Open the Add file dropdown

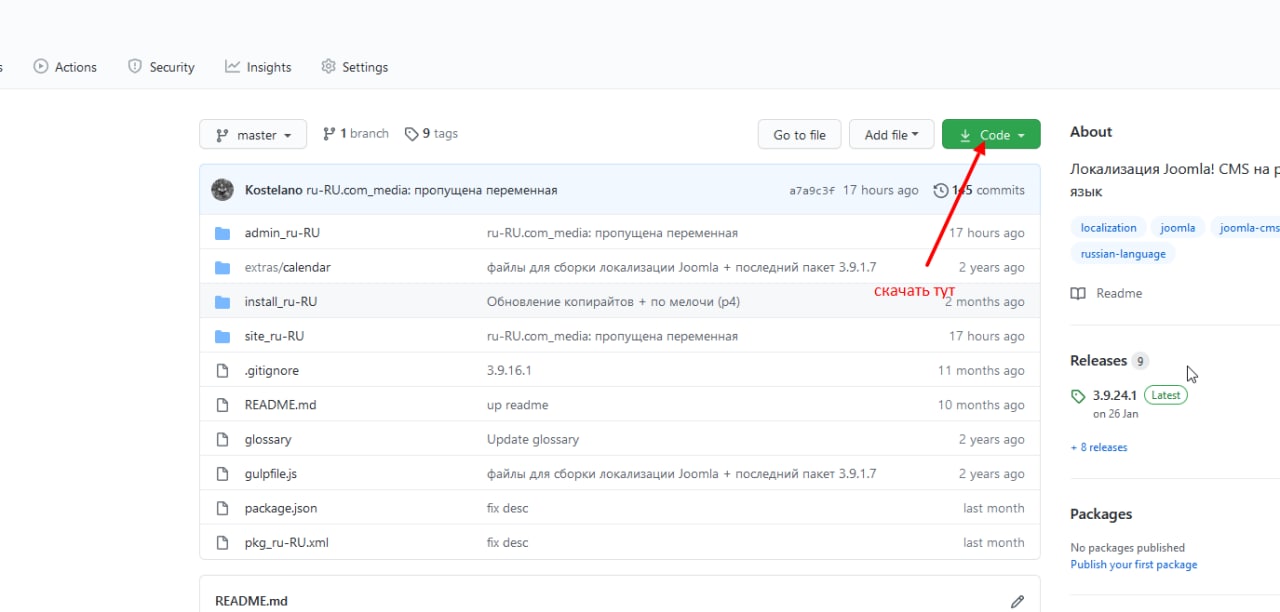pos(891,135)
